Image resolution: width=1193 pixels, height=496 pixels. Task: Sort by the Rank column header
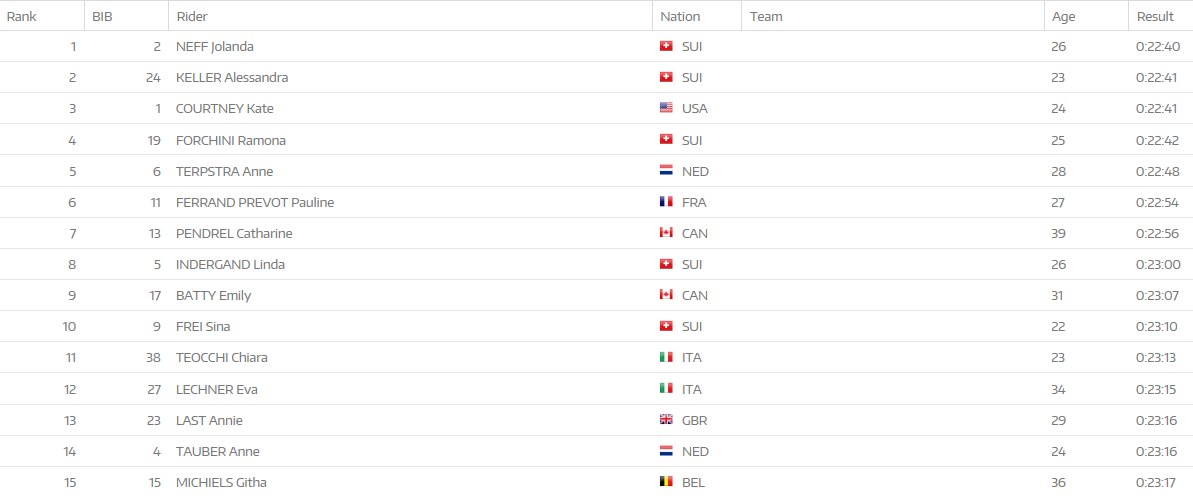(22, 16)
